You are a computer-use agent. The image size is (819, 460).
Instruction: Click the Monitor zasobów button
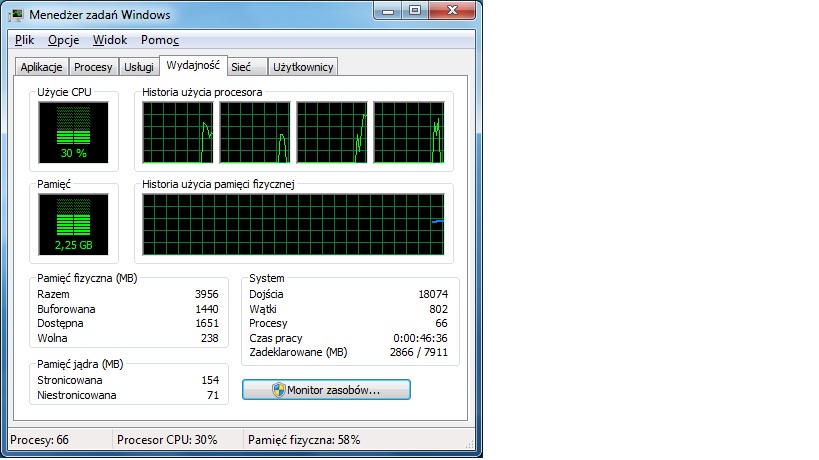326,390
